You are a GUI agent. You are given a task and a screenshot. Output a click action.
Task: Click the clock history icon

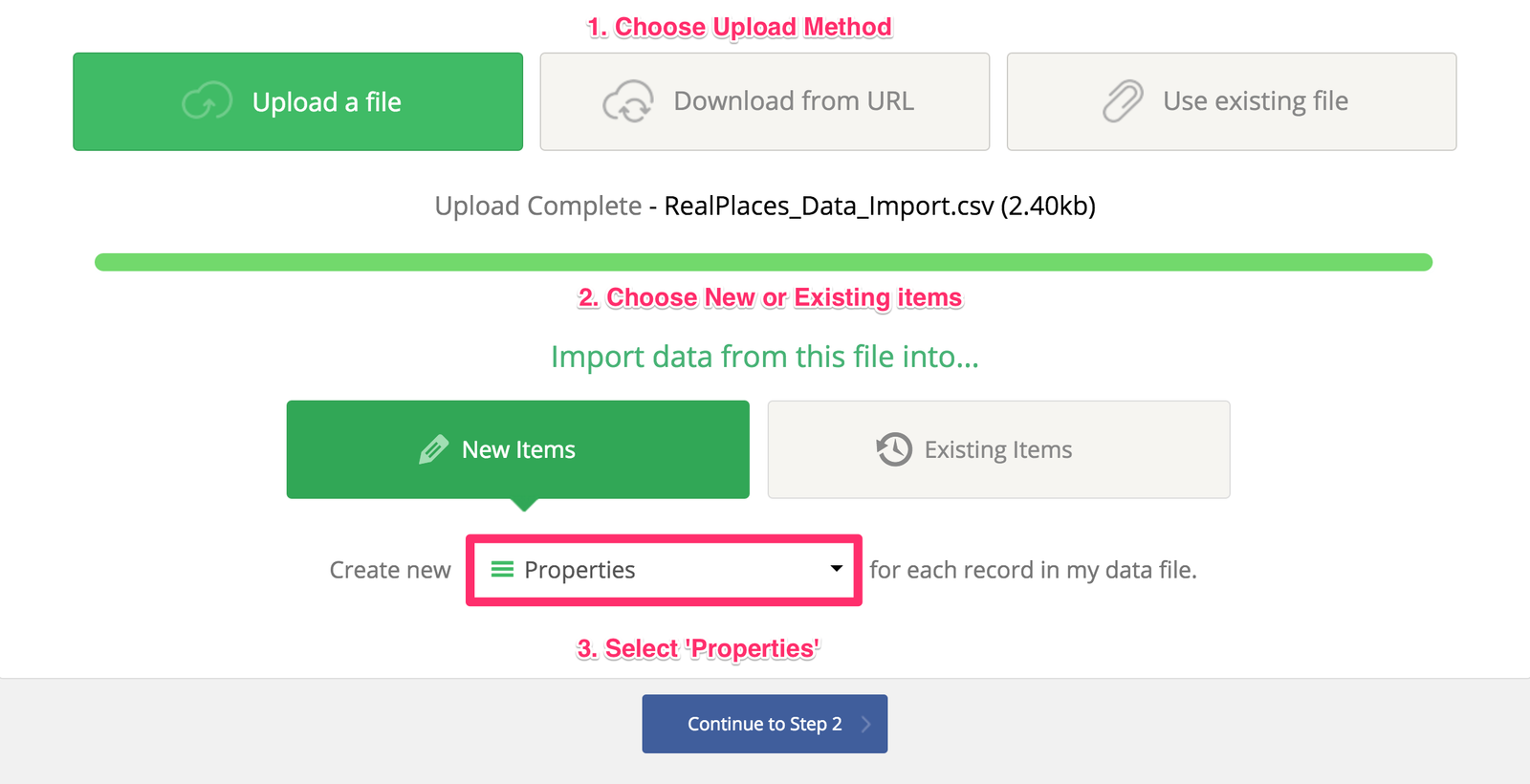coord(894,449)
